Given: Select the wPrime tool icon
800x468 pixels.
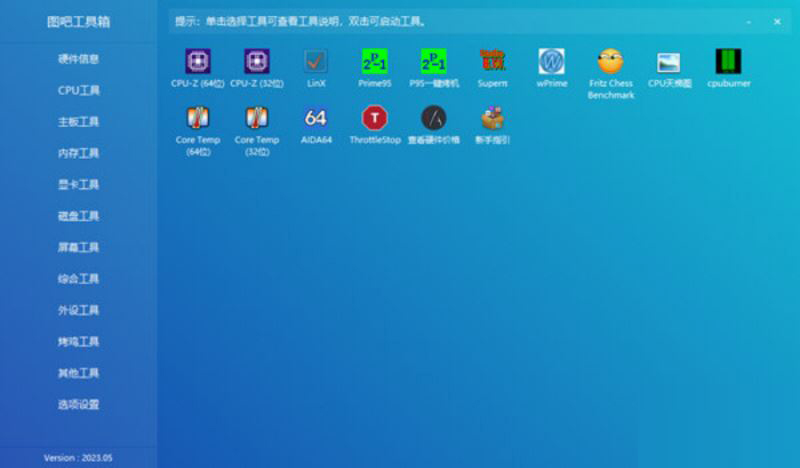Looking at the screenshot, I should [x=552, y=61].
